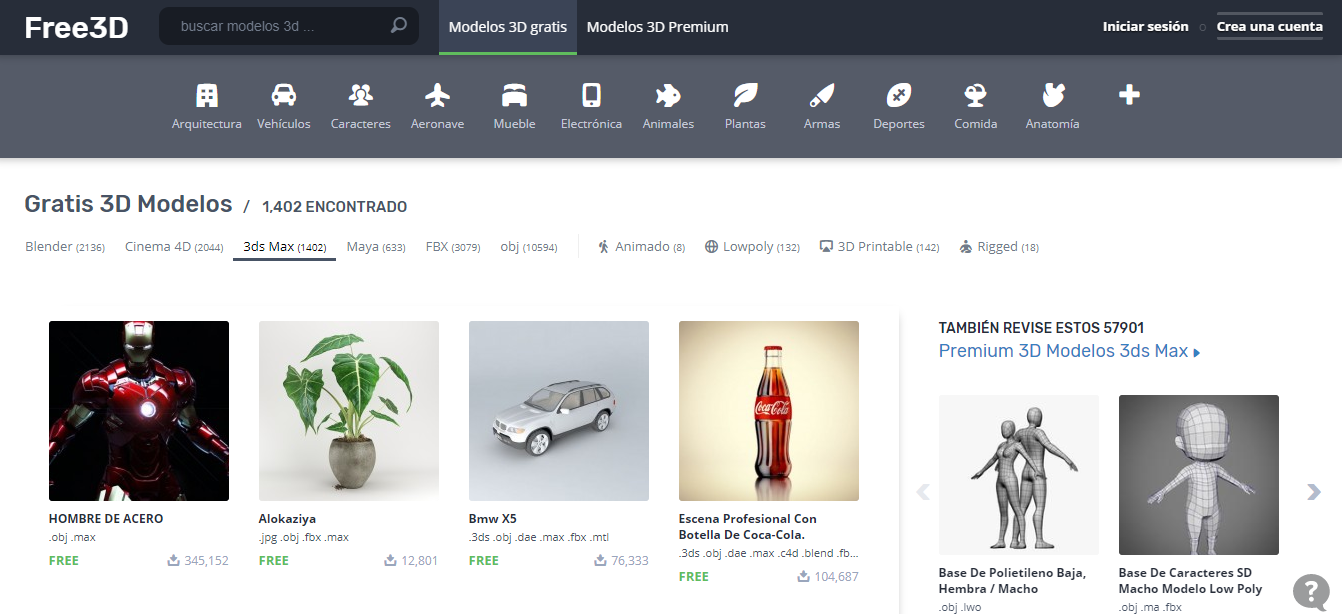Click the .obj .max formats under HOMBRE DE ACERO
The height and width of the screenshot is (614, 1342).
pyautogui.click(x=72, y=538)
